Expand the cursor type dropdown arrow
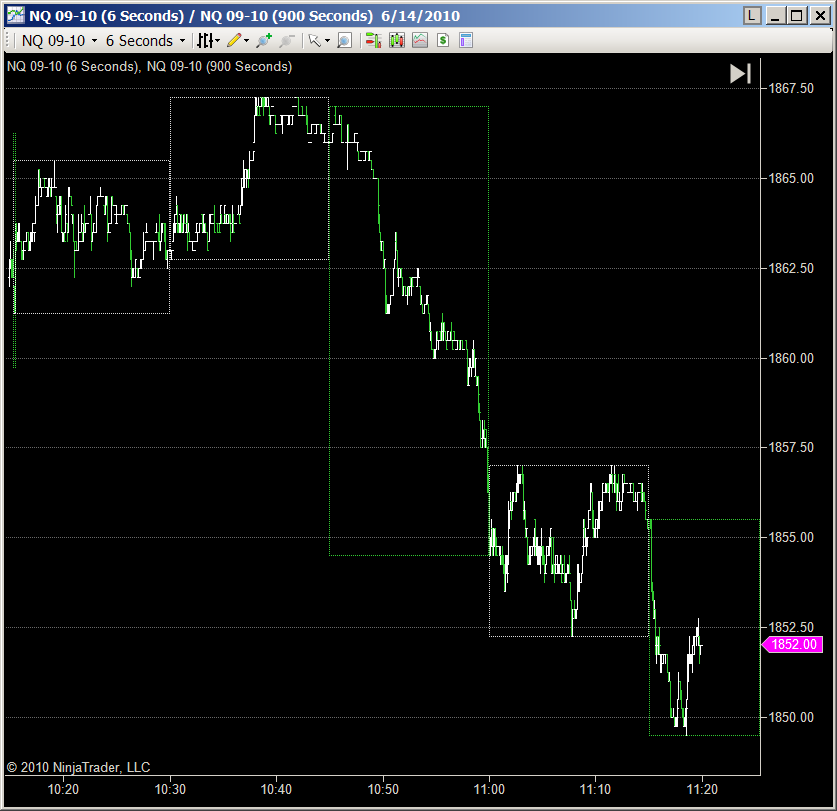 (x=327, y=41)
